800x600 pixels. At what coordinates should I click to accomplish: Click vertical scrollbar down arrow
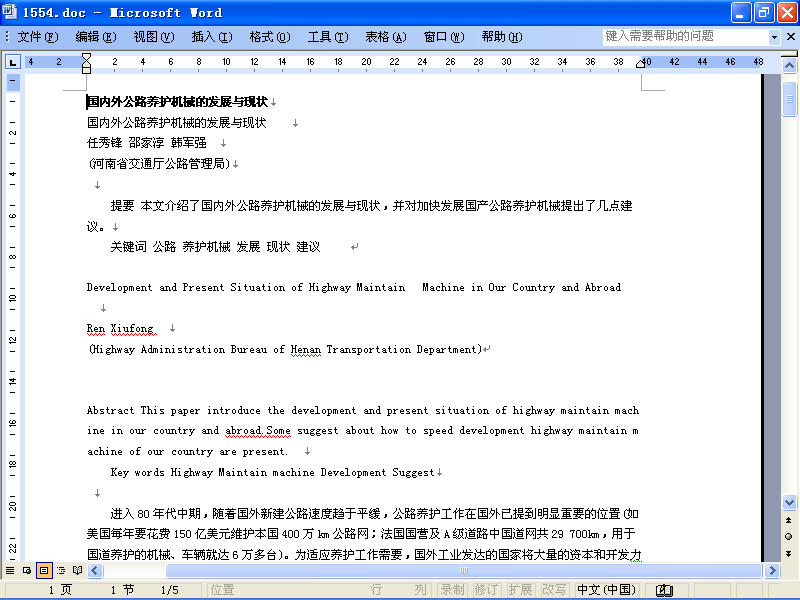click(x=789, y=502)
